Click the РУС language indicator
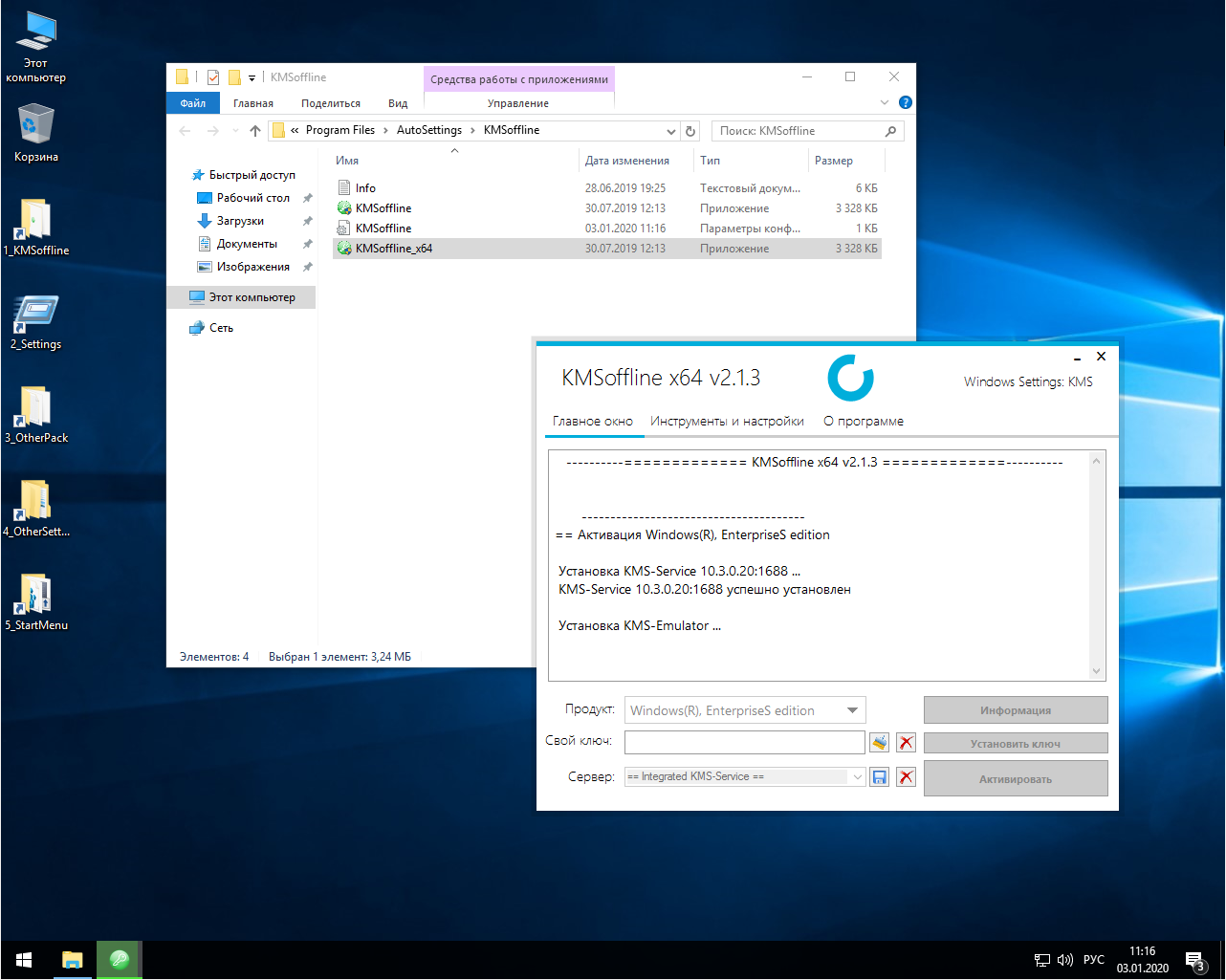Image resolution: width=1226 pixels, height=980 pixels. point(1094,960)
